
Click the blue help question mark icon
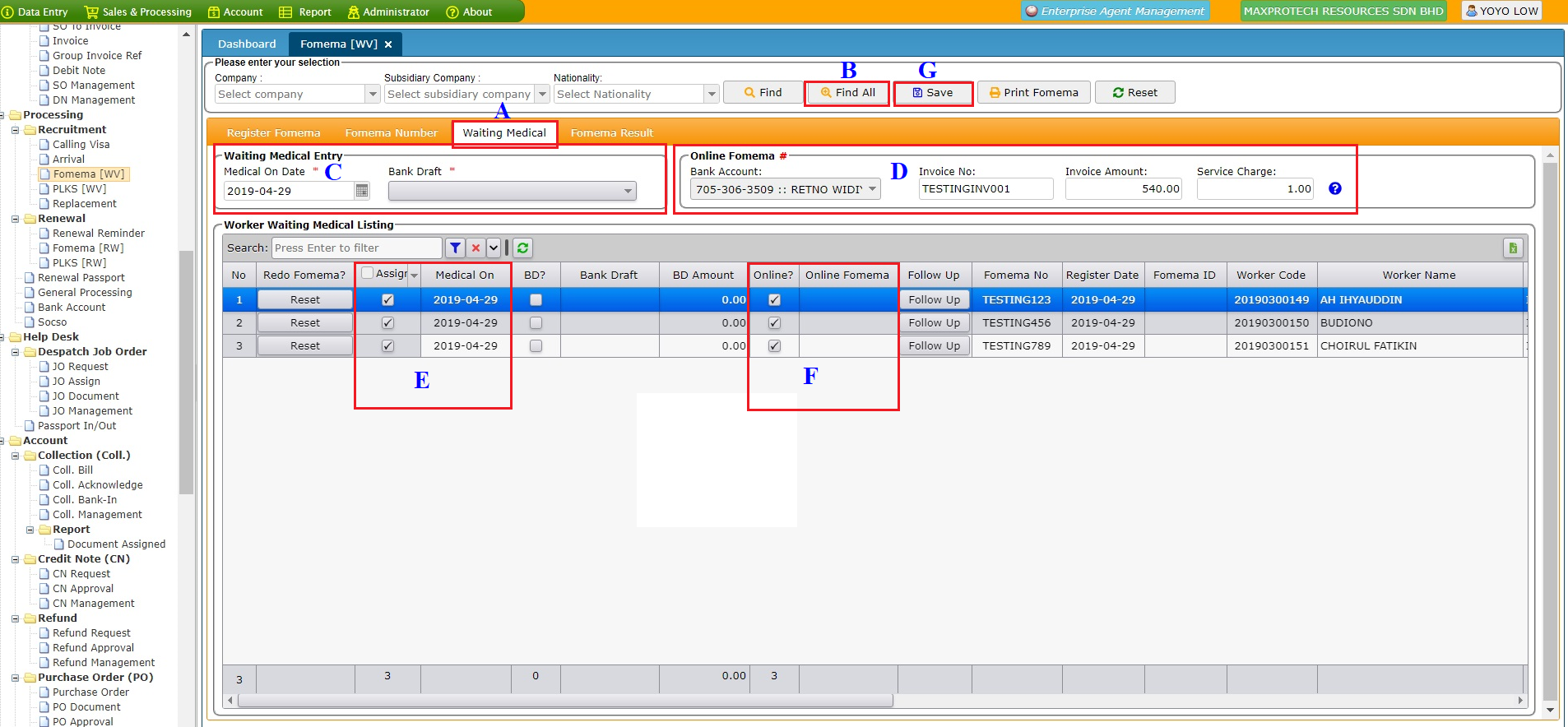[x=1334, y=188]
